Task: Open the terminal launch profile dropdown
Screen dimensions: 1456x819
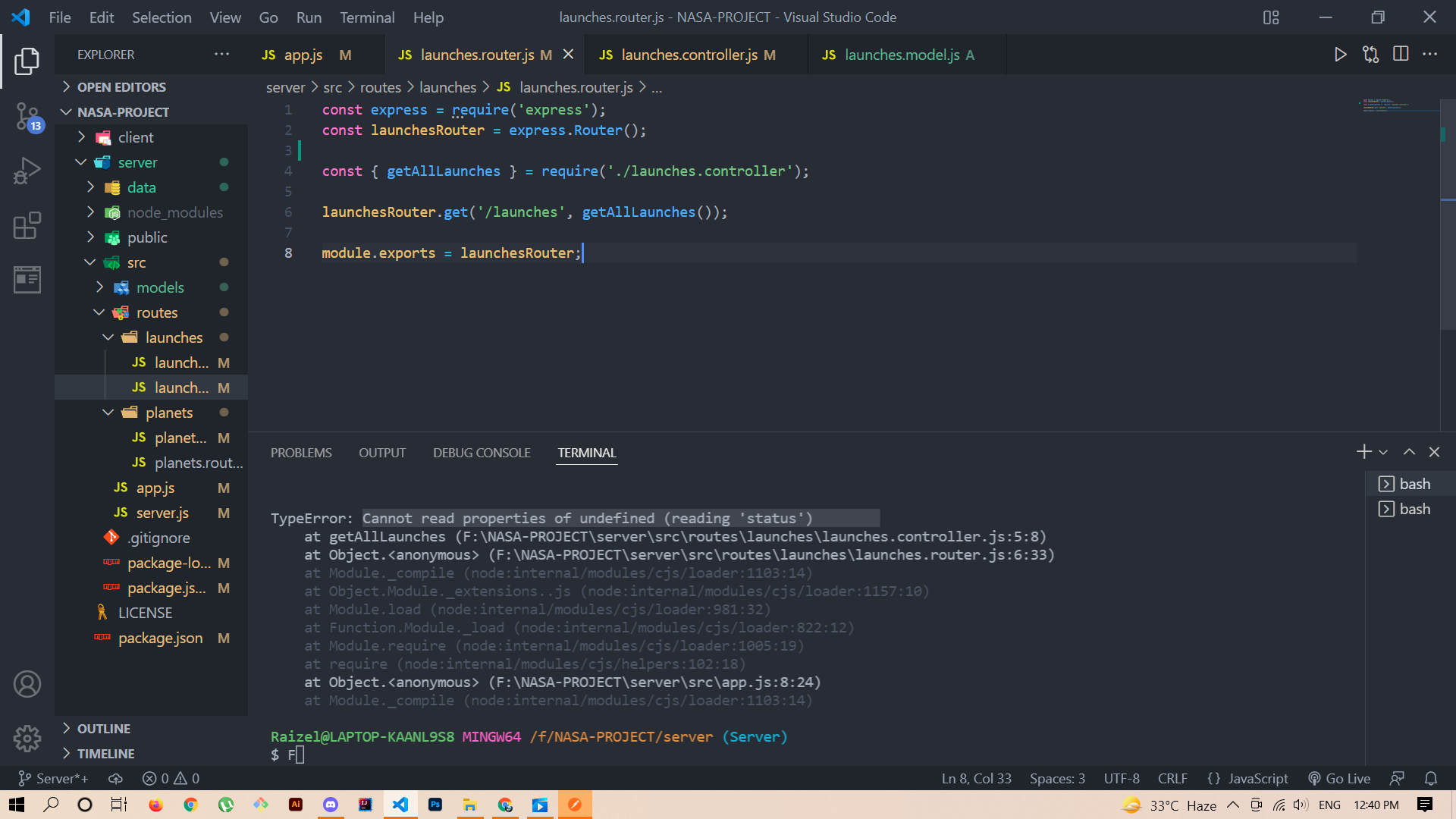Action: [x=1383, y=452]
